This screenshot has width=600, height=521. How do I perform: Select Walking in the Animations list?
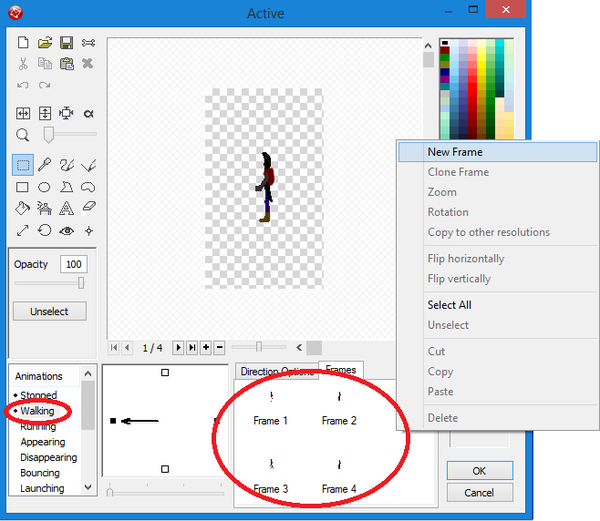tap(38, 411)
